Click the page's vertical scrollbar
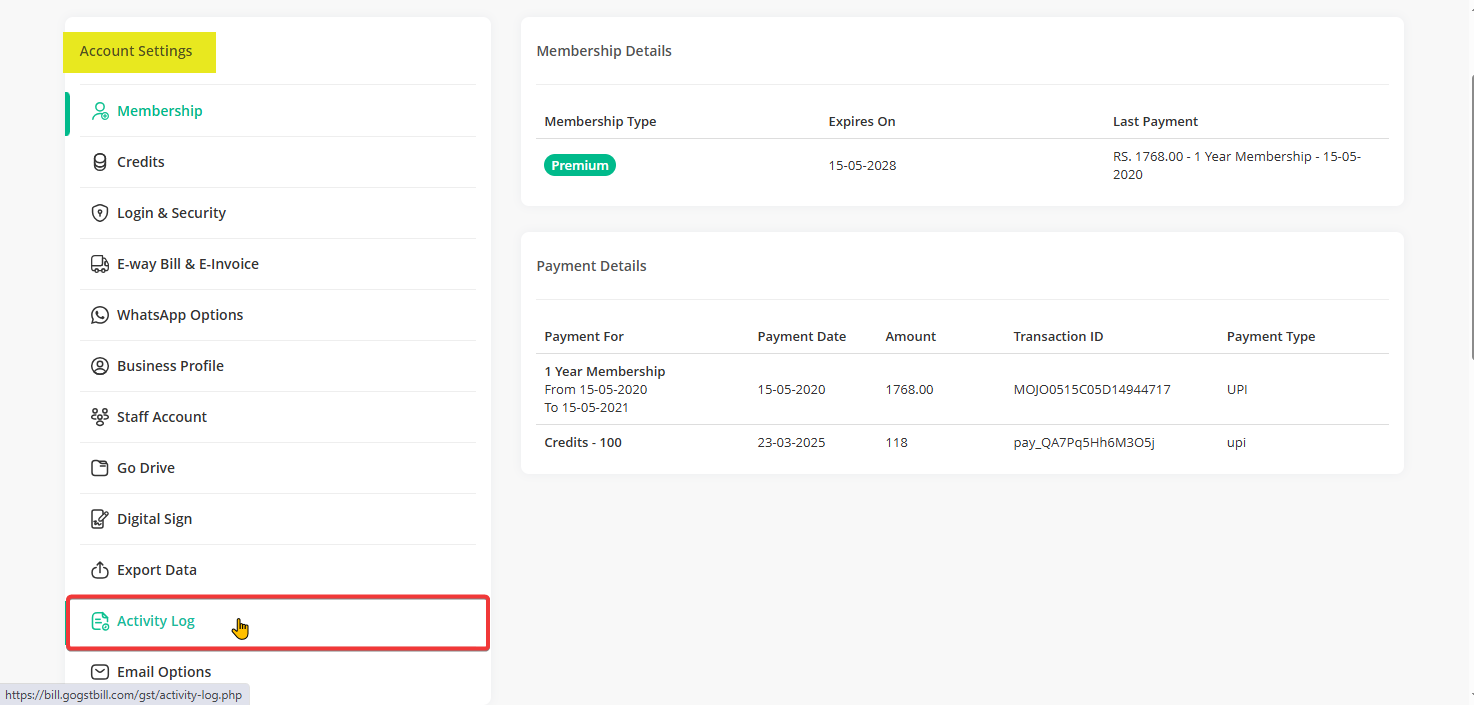 1471,200
